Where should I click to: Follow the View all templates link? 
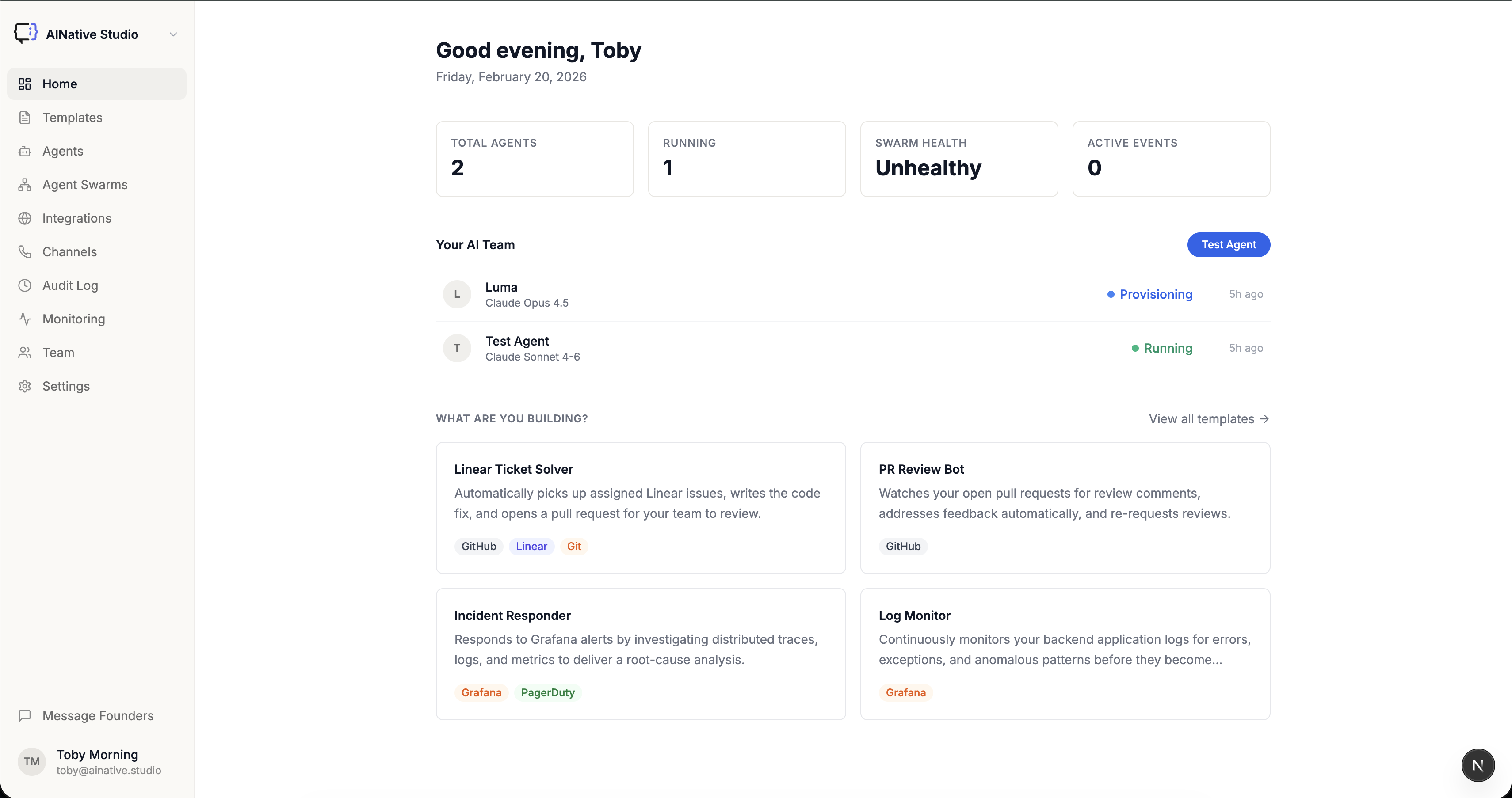pyautogui.click(x=1209, y=419)
